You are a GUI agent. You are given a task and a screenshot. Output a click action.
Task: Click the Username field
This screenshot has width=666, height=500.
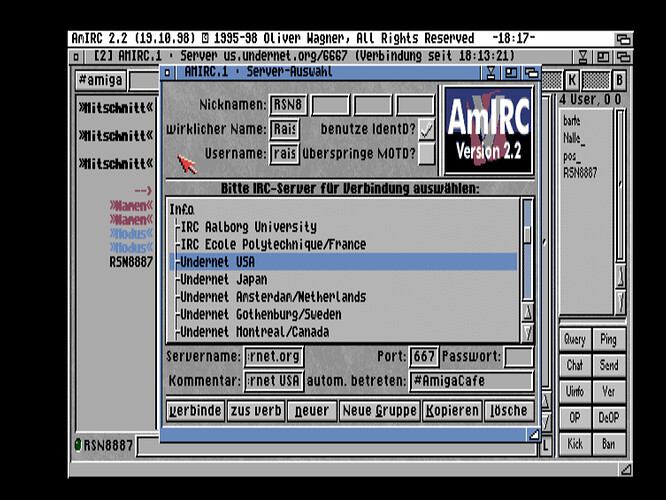click(x=285, y=154)
